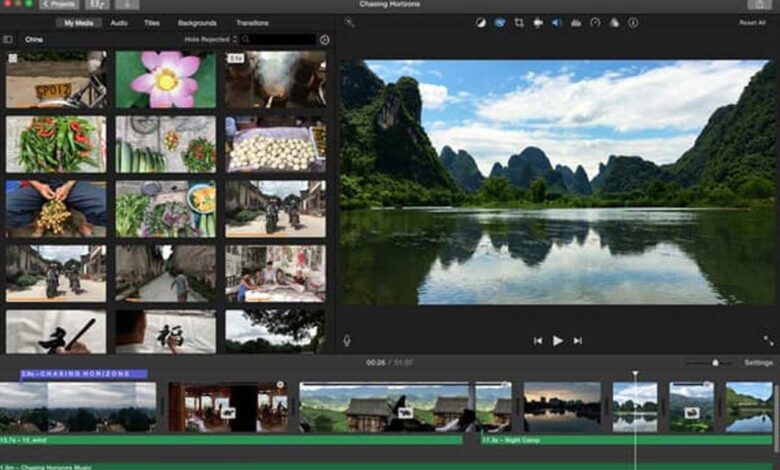Show the clip information icon
This screenshot has width=780, height=470.
[x=633, y=22]
